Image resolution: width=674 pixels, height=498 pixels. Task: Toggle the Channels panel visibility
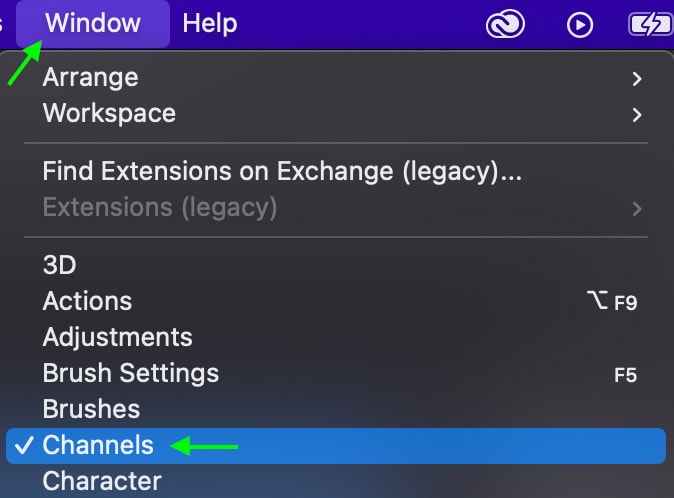pos(336,446)
